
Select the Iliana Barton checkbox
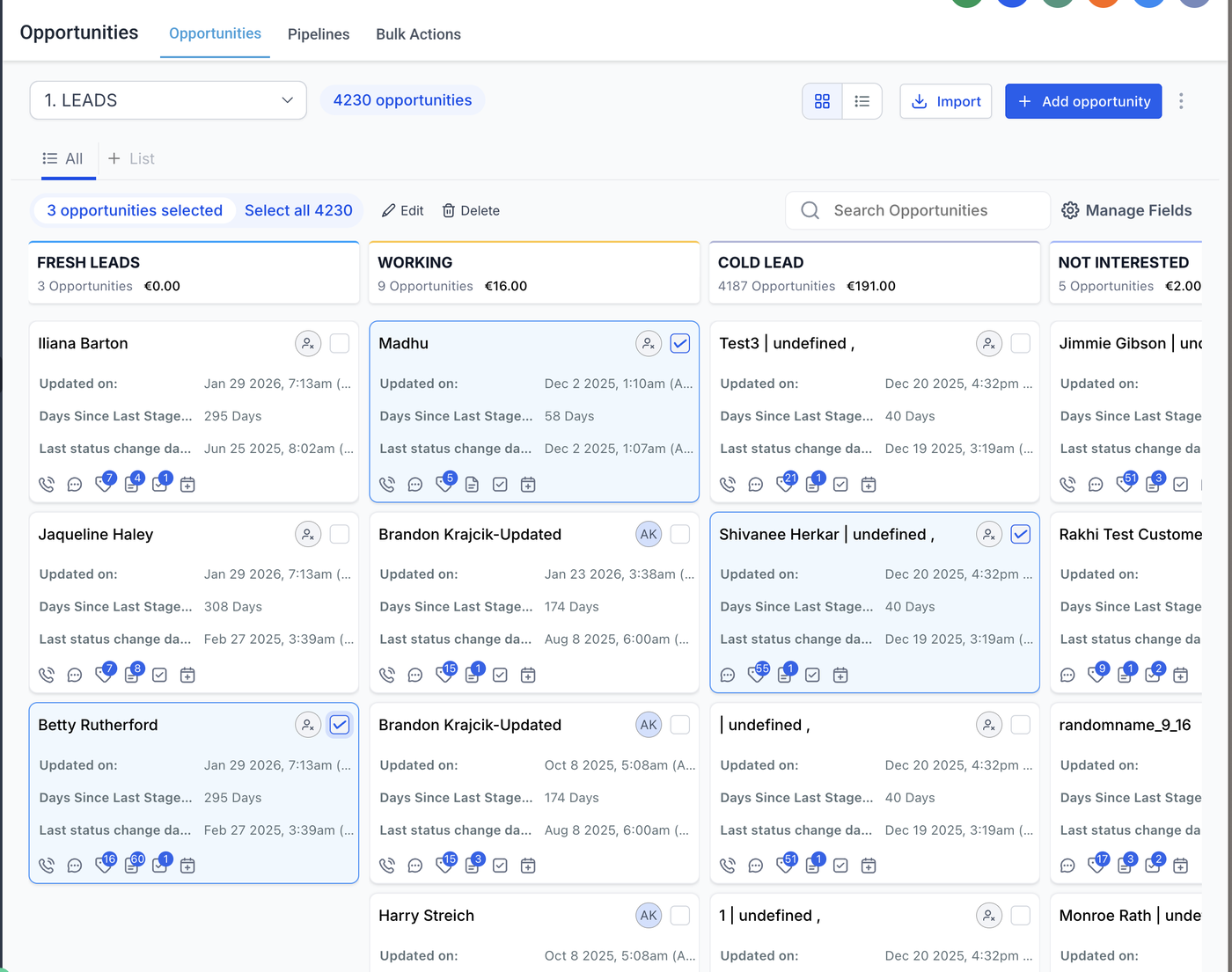[339, 344]
